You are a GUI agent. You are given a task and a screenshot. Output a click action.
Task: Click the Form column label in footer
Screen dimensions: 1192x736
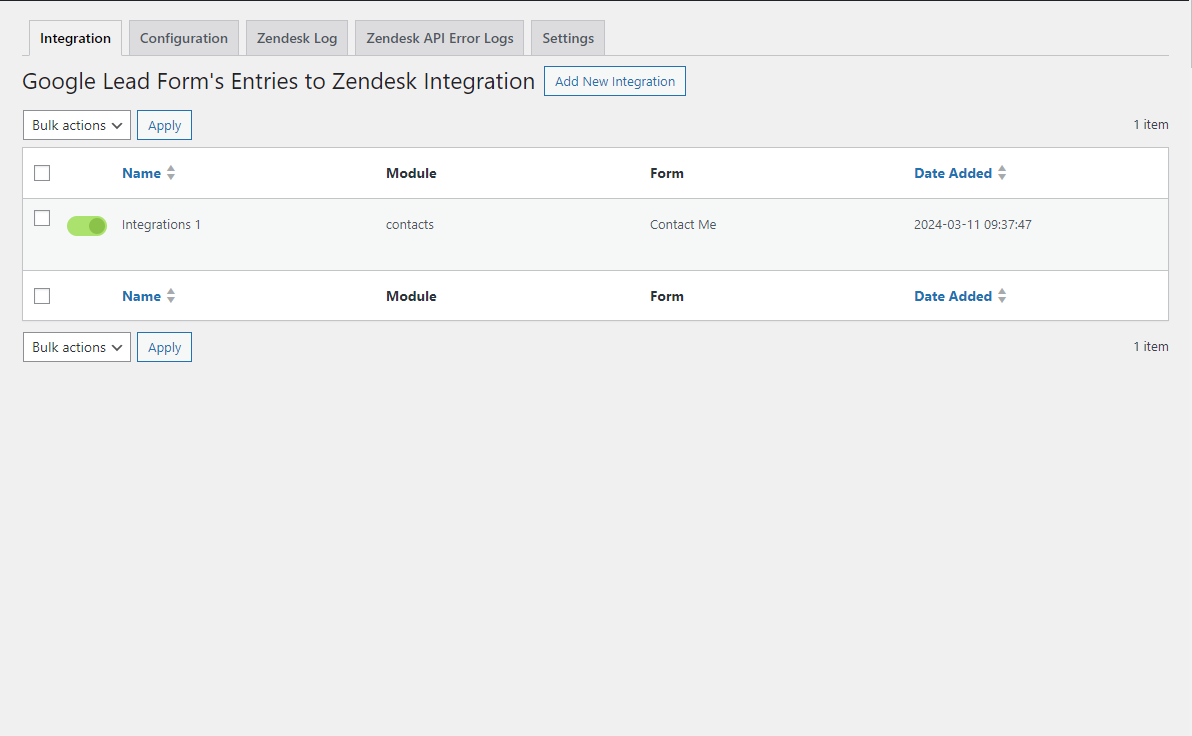667,297
